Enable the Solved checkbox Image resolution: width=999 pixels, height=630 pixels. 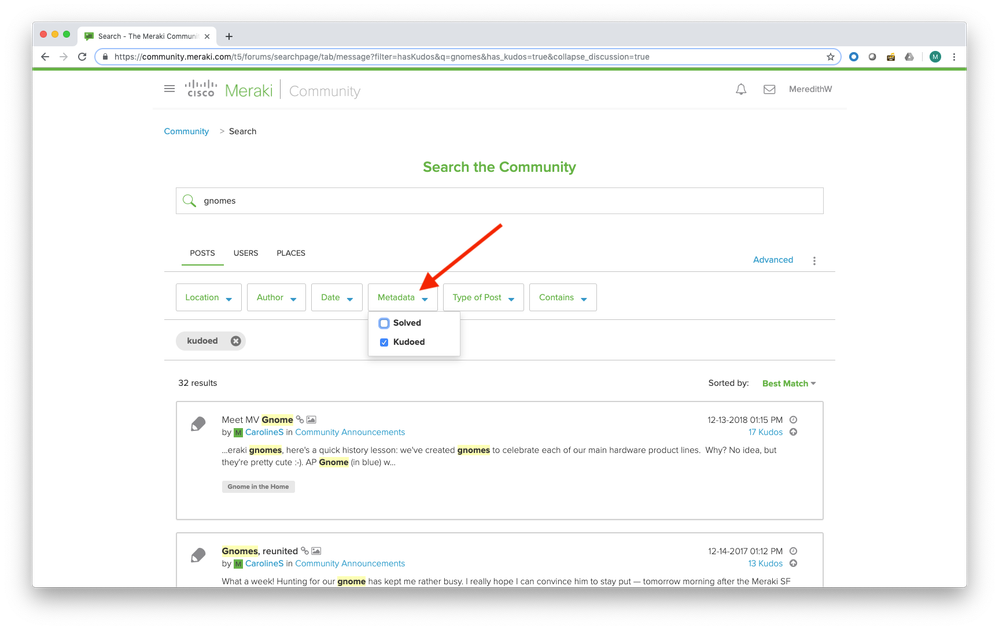coord(384,323)
